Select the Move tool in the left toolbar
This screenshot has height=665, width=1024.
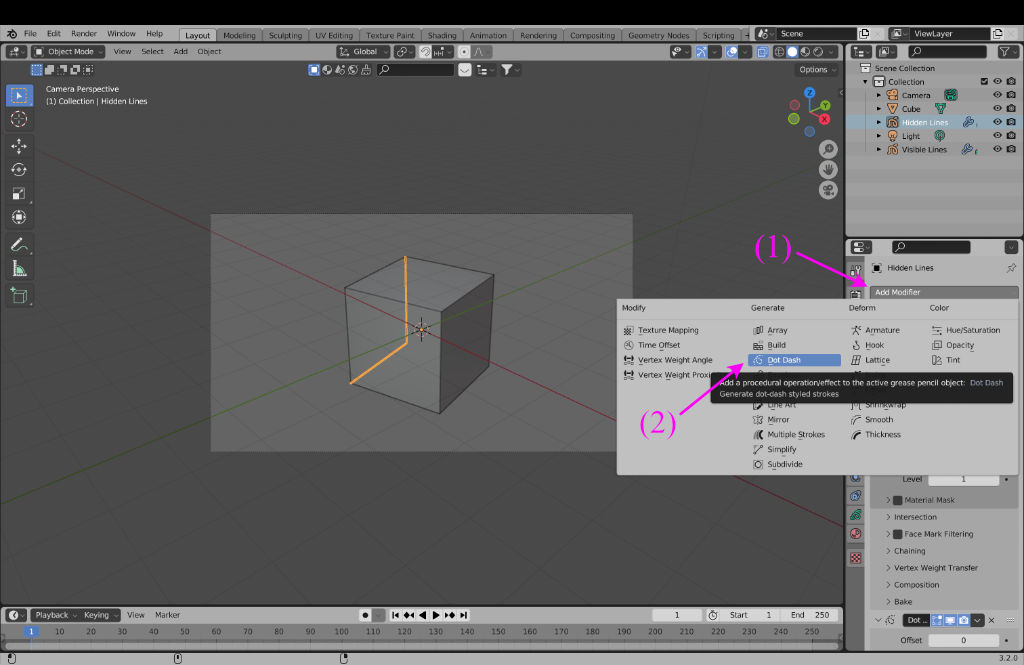(x=18, y=145)
